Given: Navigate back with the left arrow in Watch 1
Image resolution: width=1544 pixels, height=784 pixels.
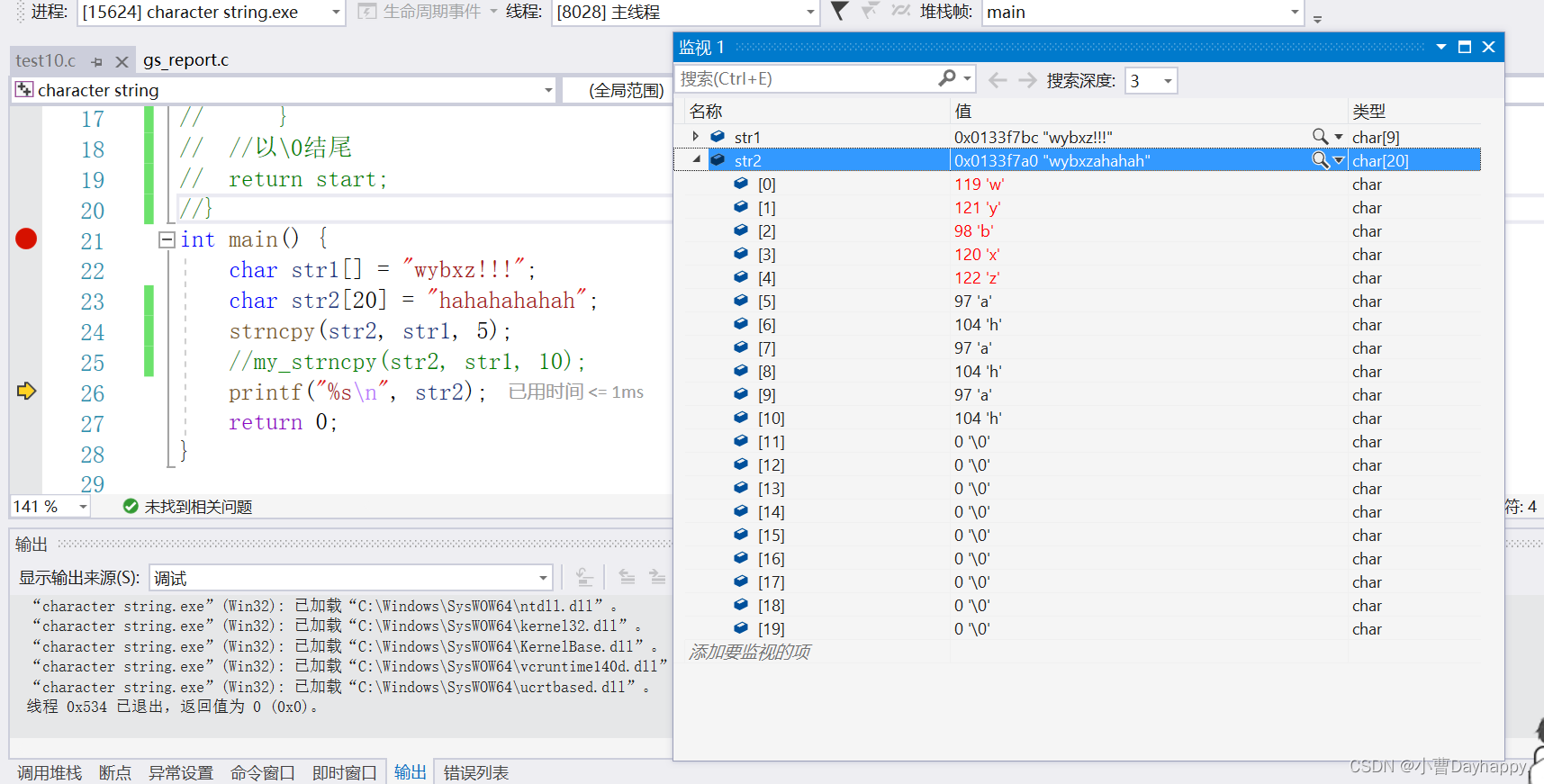Looking at the screenshot, I should pos(998,80).
